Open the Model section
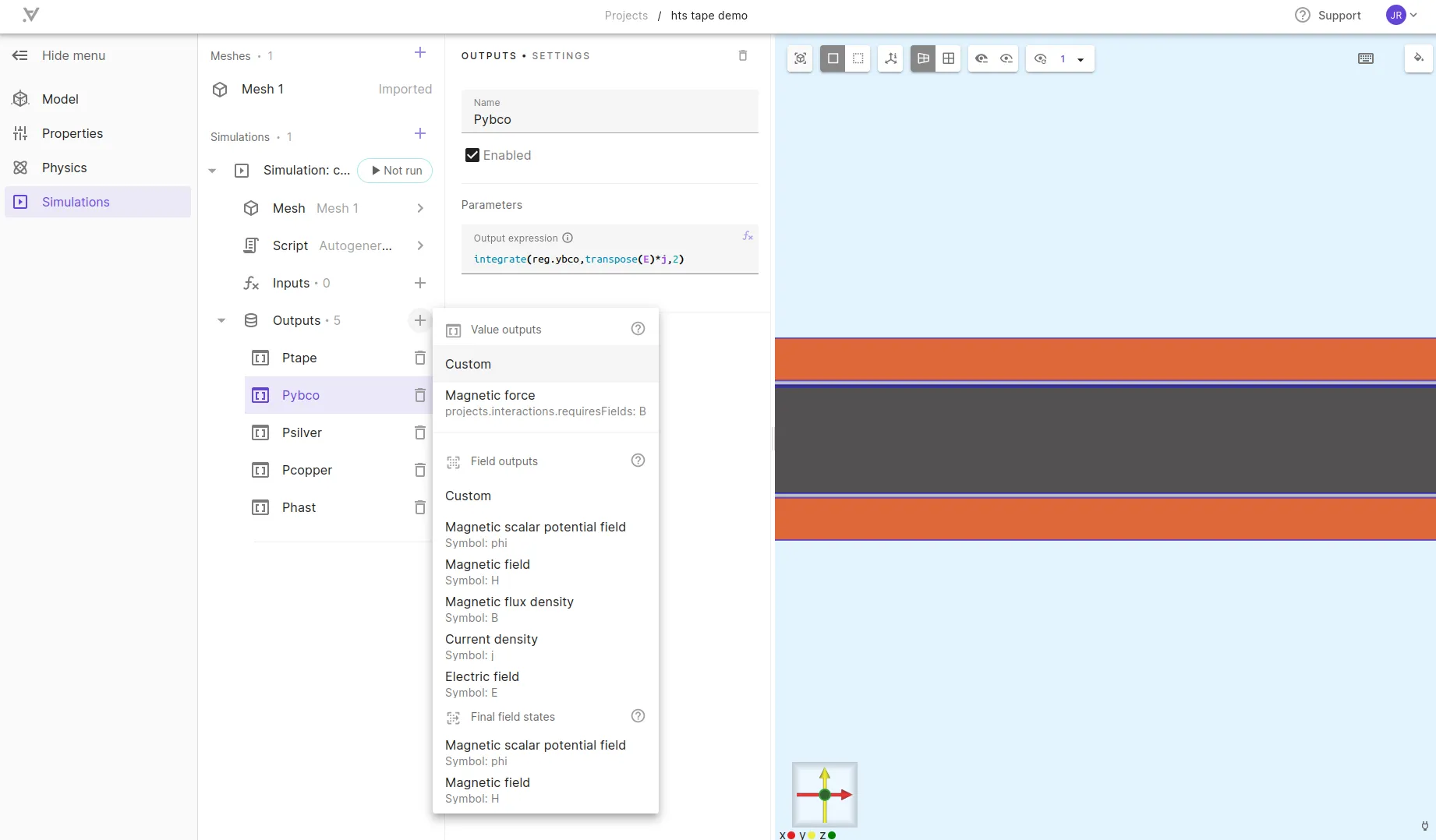 tap(97, 99)
